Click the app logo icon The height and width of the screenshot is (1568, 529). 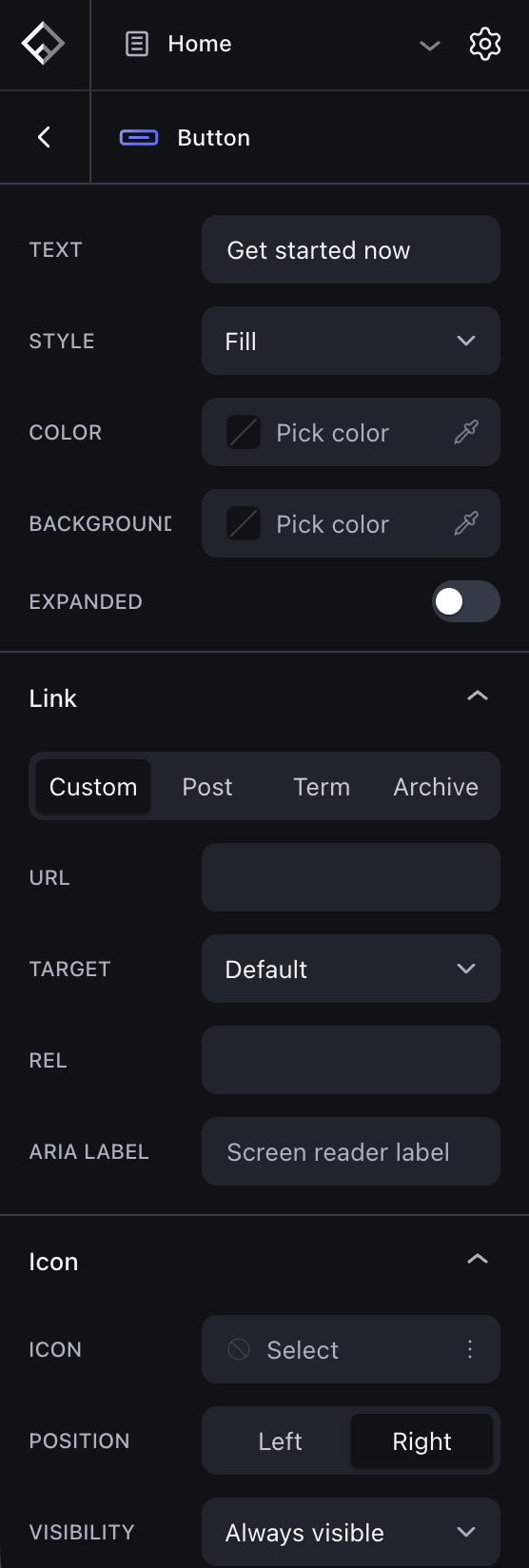44,44
